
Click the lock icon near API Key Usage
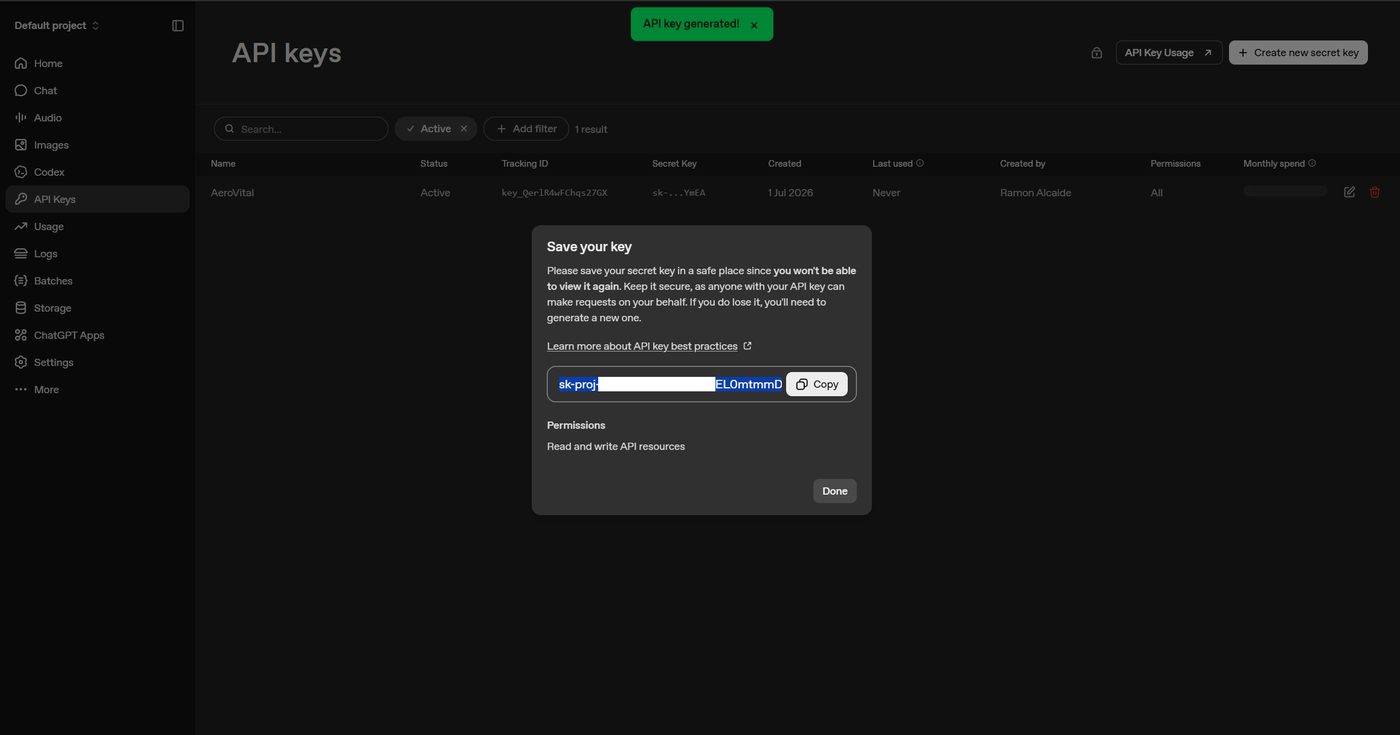[1097, 53]
